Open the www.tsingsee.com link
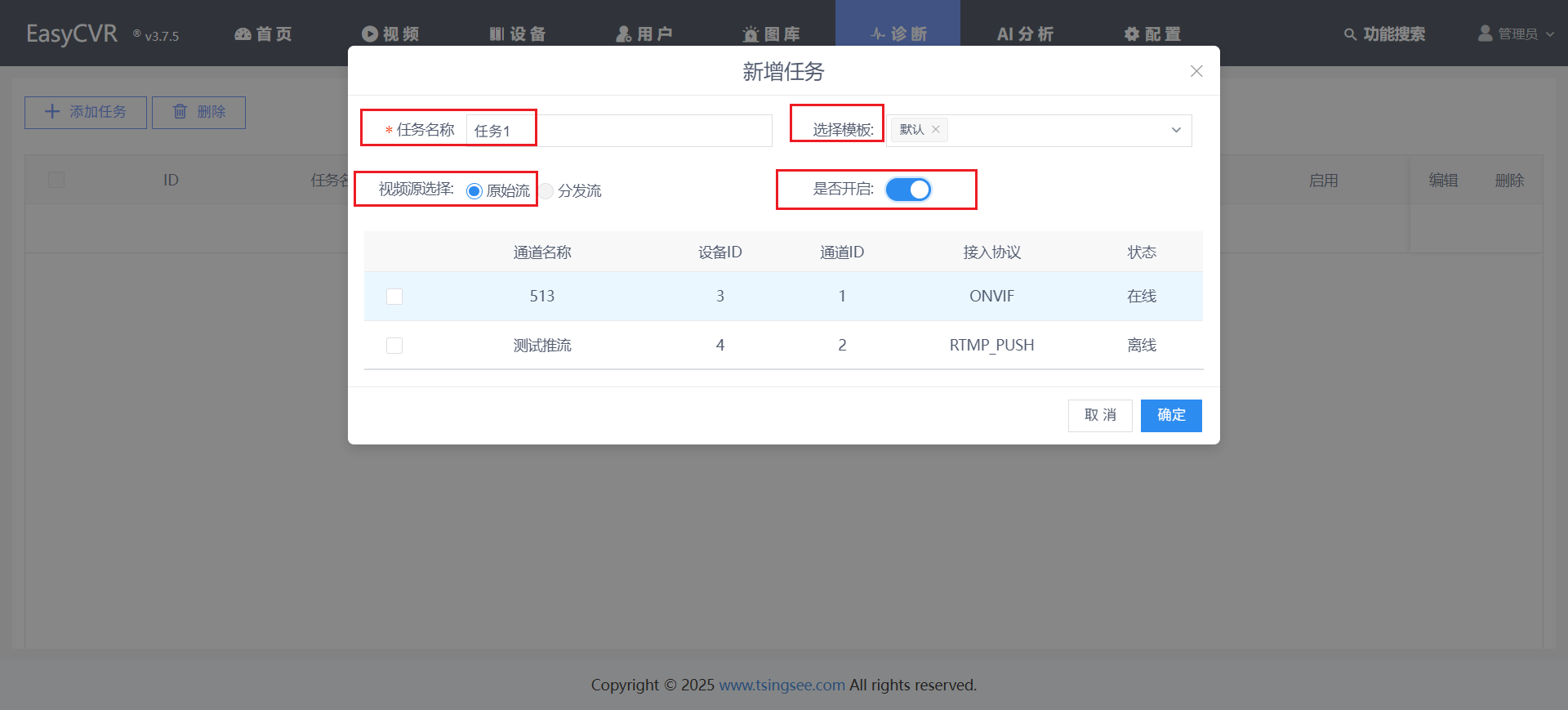 coord(782,685)
